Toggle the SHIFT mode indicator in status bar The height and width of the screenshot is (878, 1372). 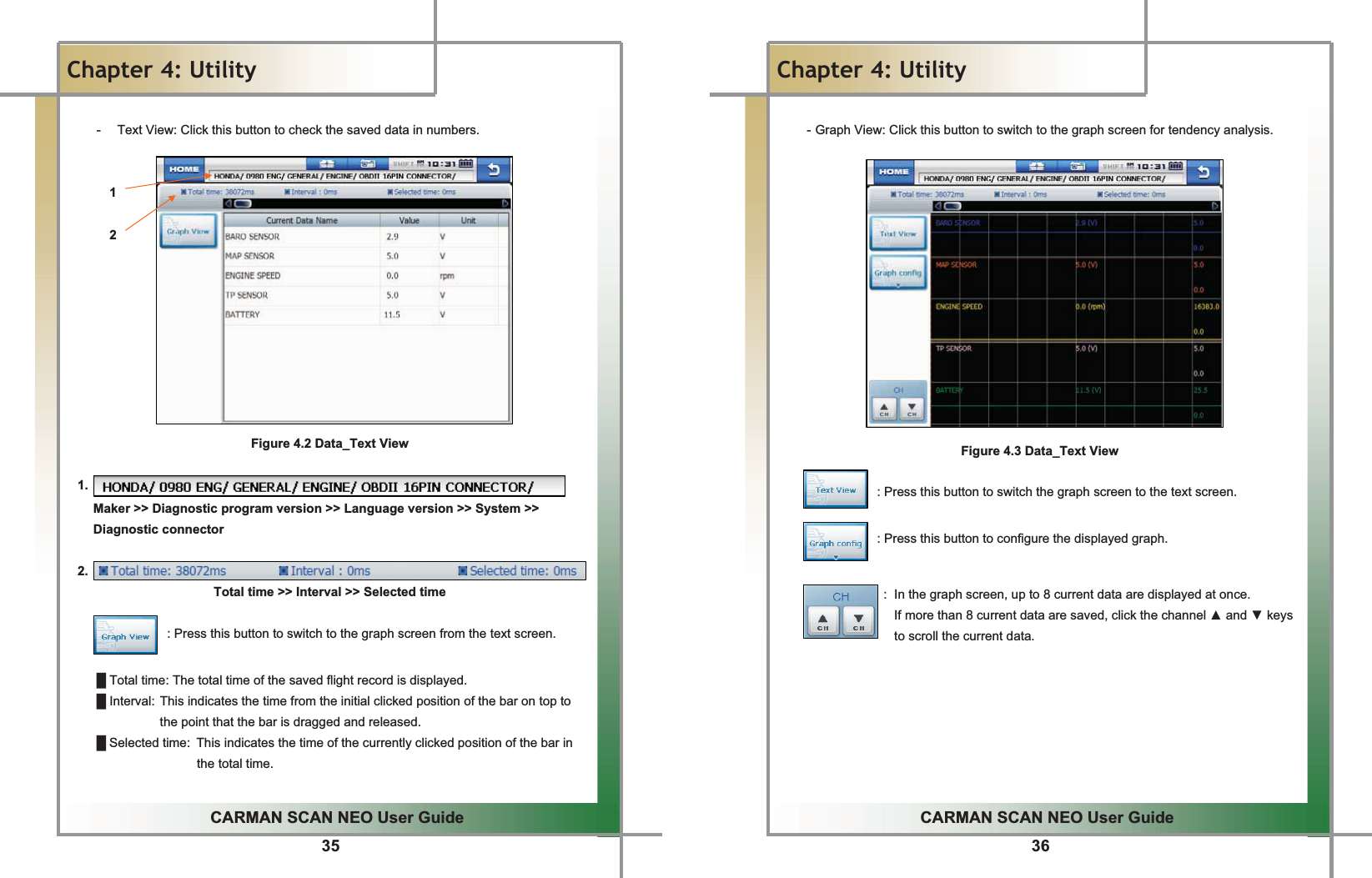tap(404, 163)
